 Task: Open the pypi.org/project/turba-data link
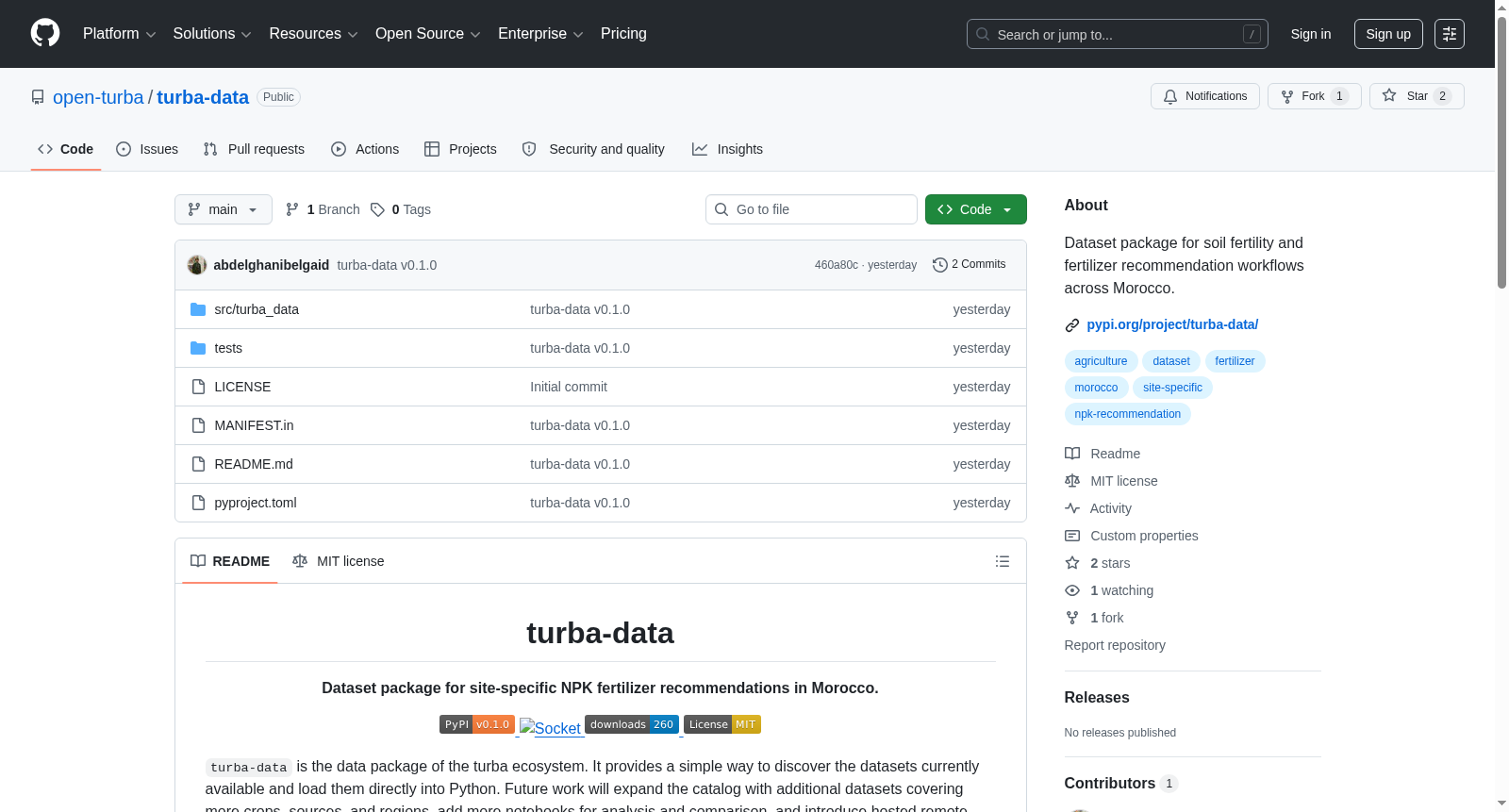pyautogui.click(x=1172, y=324)
